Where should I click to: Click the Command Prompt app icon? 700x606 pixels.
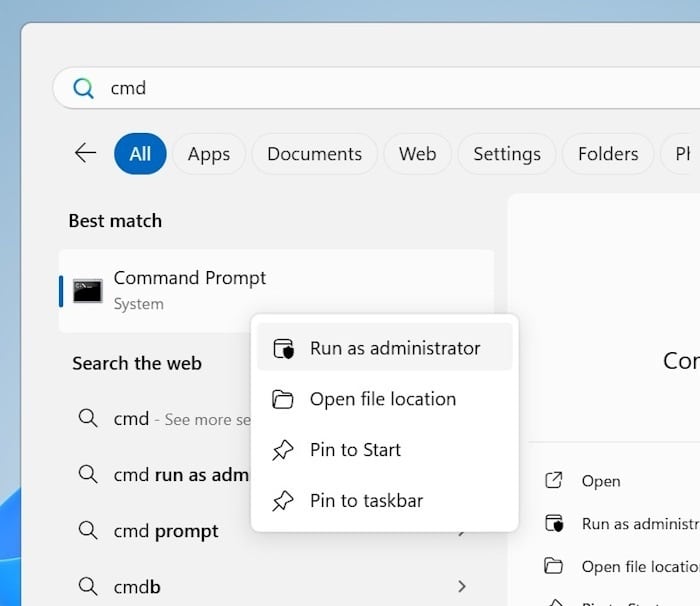pyautogui.click(x=87, y=291)
